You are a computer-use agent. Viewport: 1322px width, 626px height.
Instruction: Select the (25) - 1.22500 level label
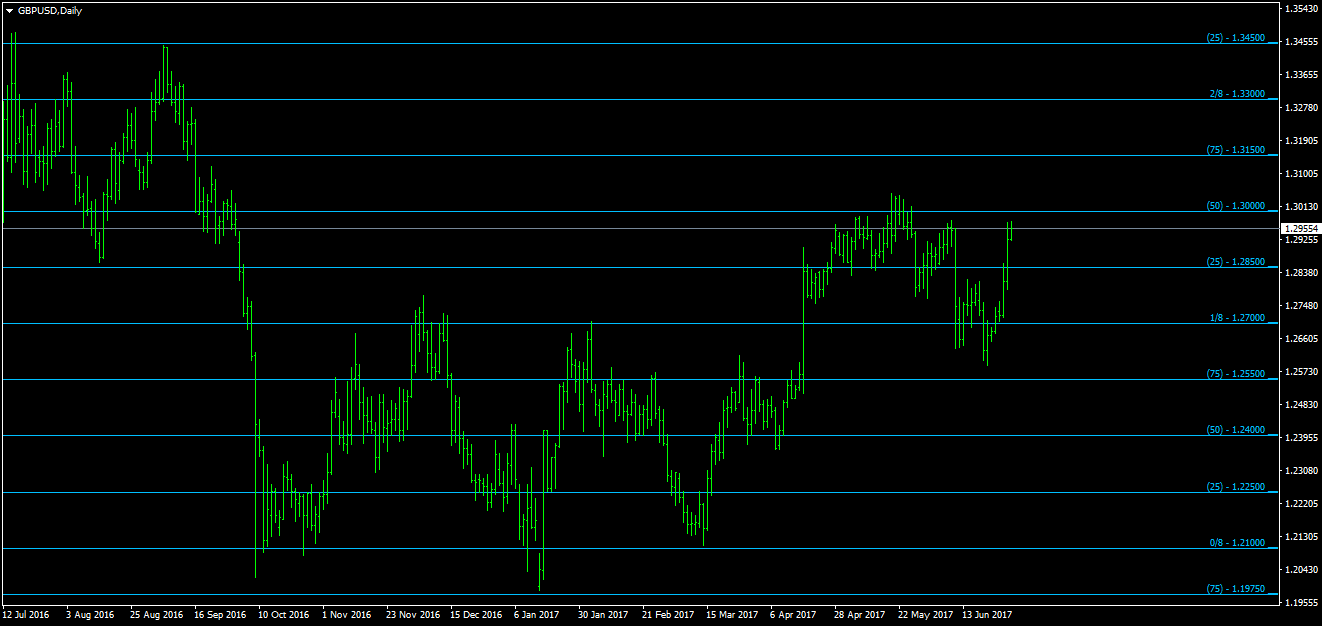(1236, 487)
